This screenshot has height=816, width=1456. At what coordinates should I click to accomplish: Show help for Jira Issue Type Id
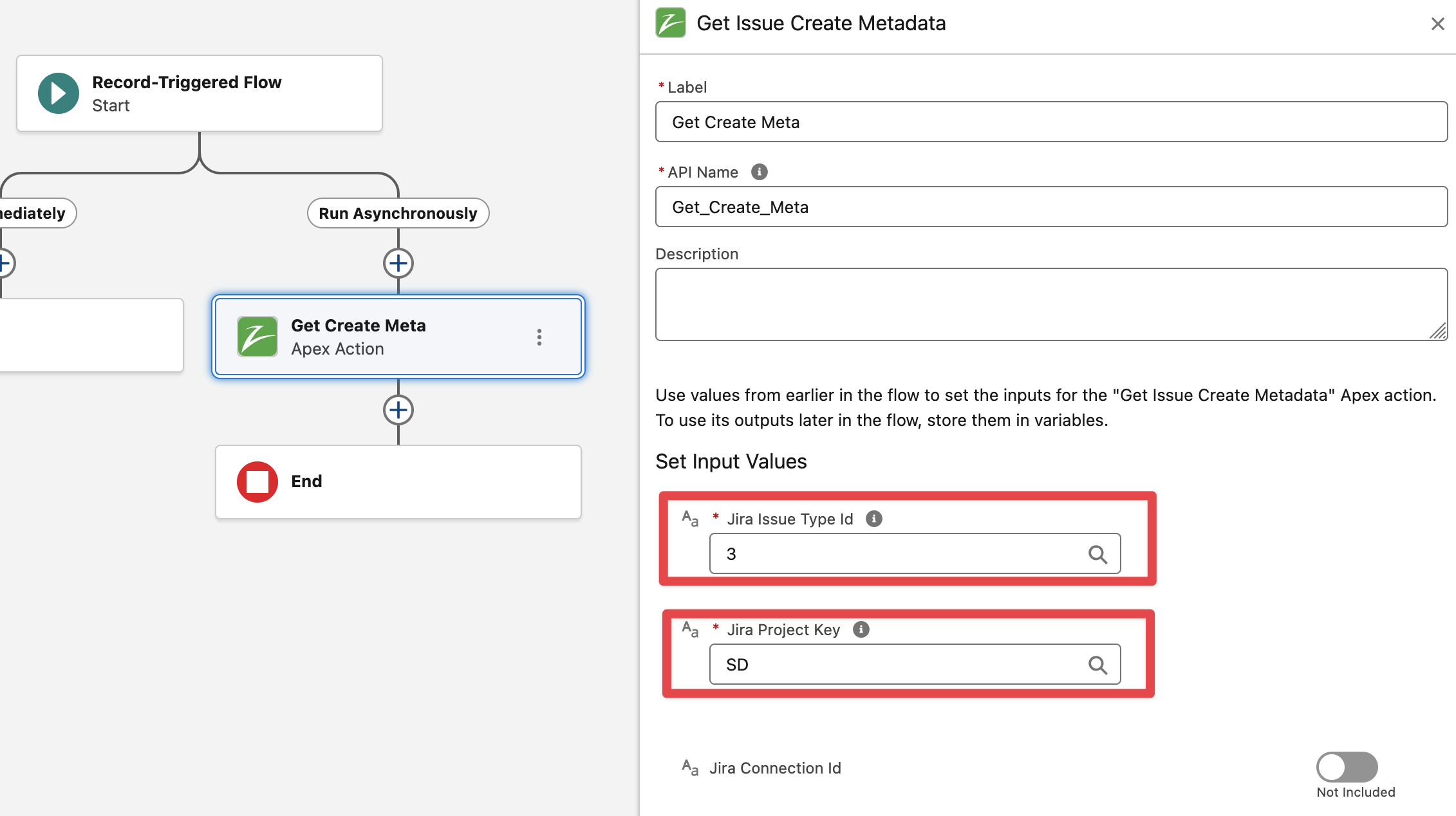pyautogui.click(x=873, y=519)
